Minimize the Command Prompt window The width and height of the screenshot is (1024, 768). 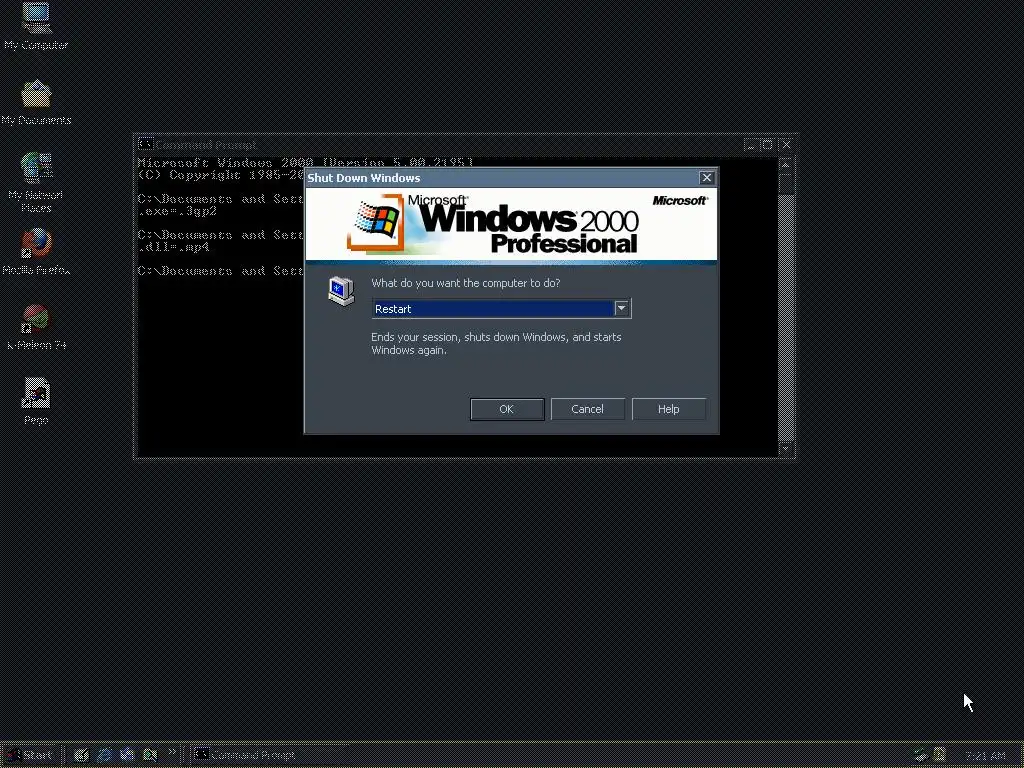tap(751, 145)
